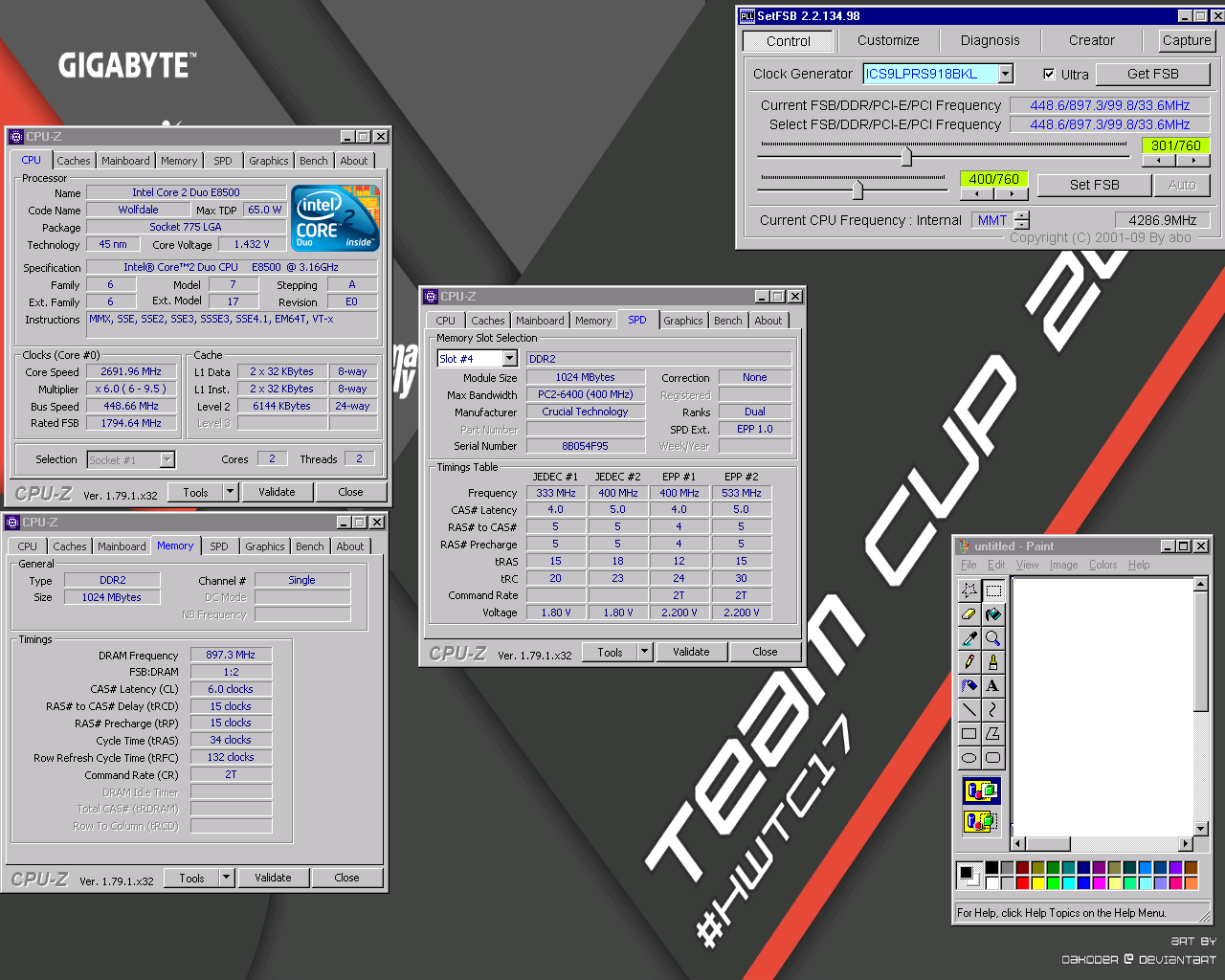Select the Magnifier tool in Paint
This screenshot has width=1225, height=980.
click(x=992, y=638)
